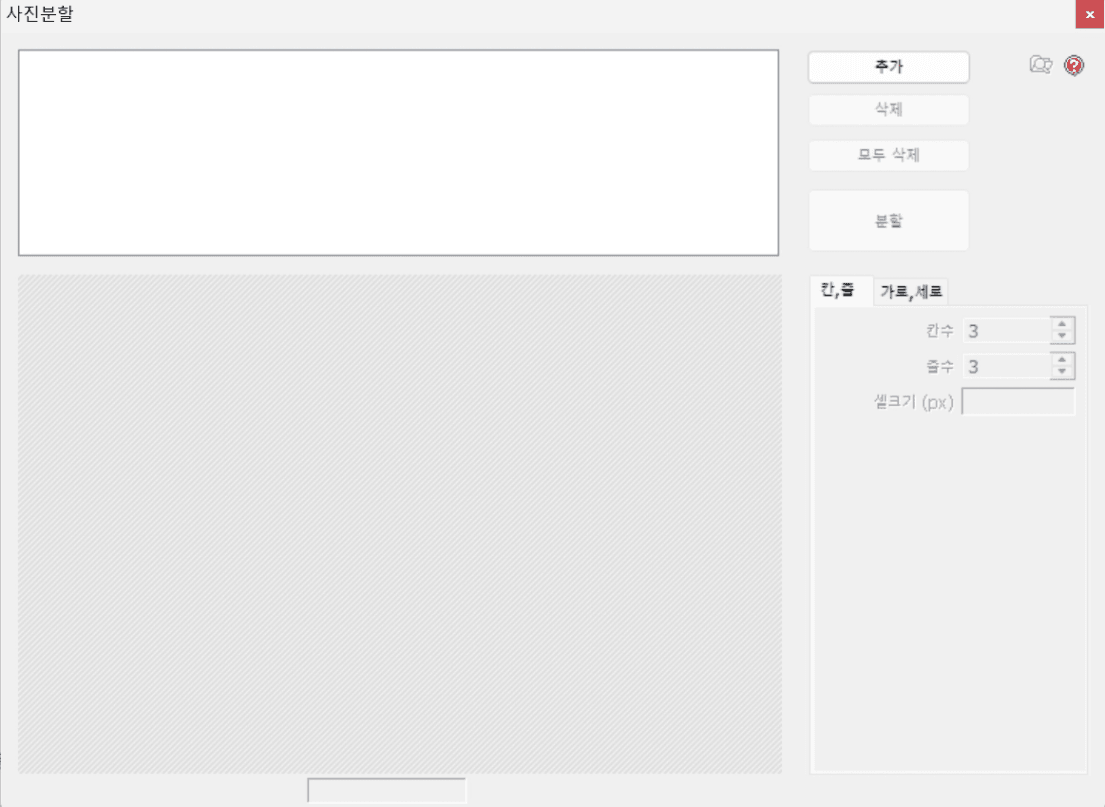Click the bottom status text box
This screenshot has width=1105, height=807.
tap(386, 790)
